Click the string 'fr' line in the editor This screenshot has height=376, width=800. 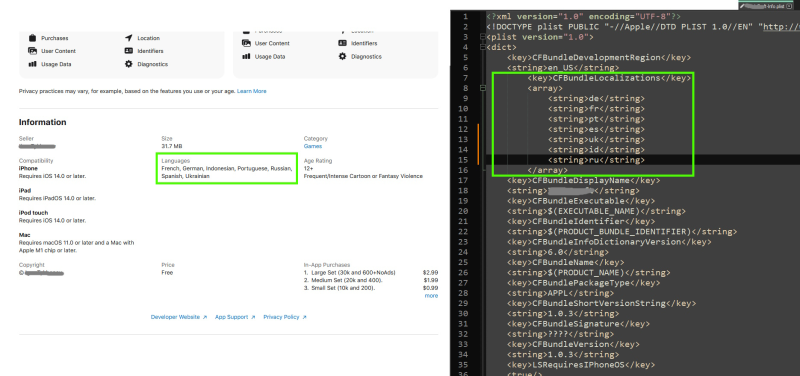point(596,109)
